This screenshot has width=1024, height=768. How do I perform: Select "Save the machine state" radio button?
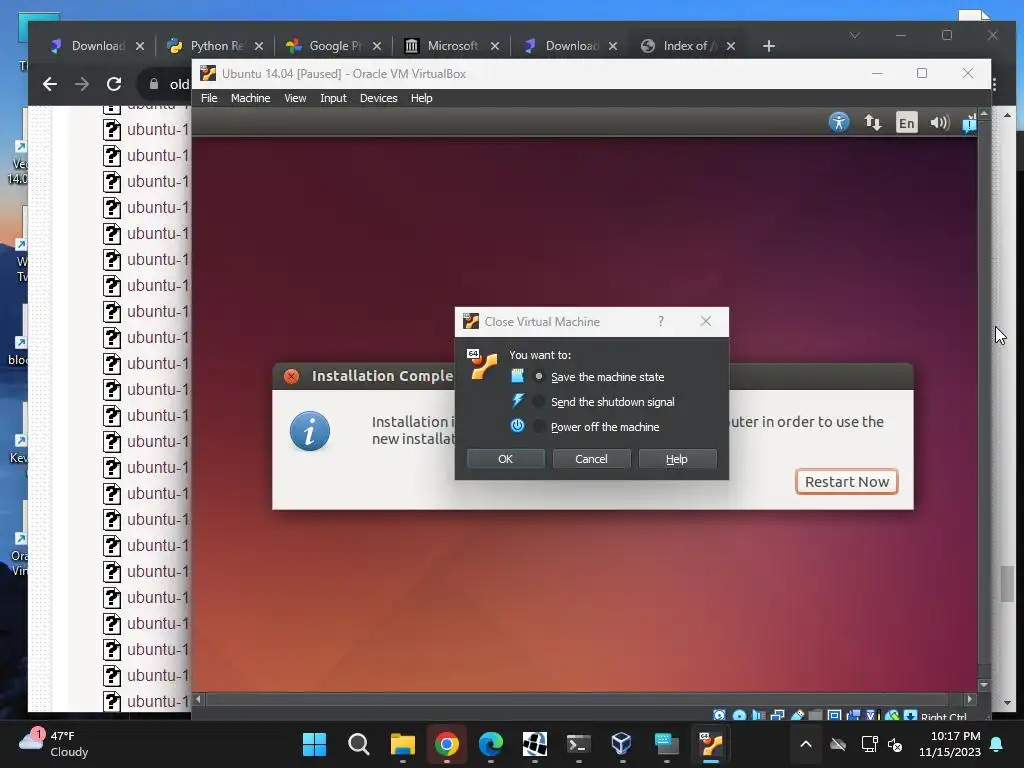(x=539, y=377)
